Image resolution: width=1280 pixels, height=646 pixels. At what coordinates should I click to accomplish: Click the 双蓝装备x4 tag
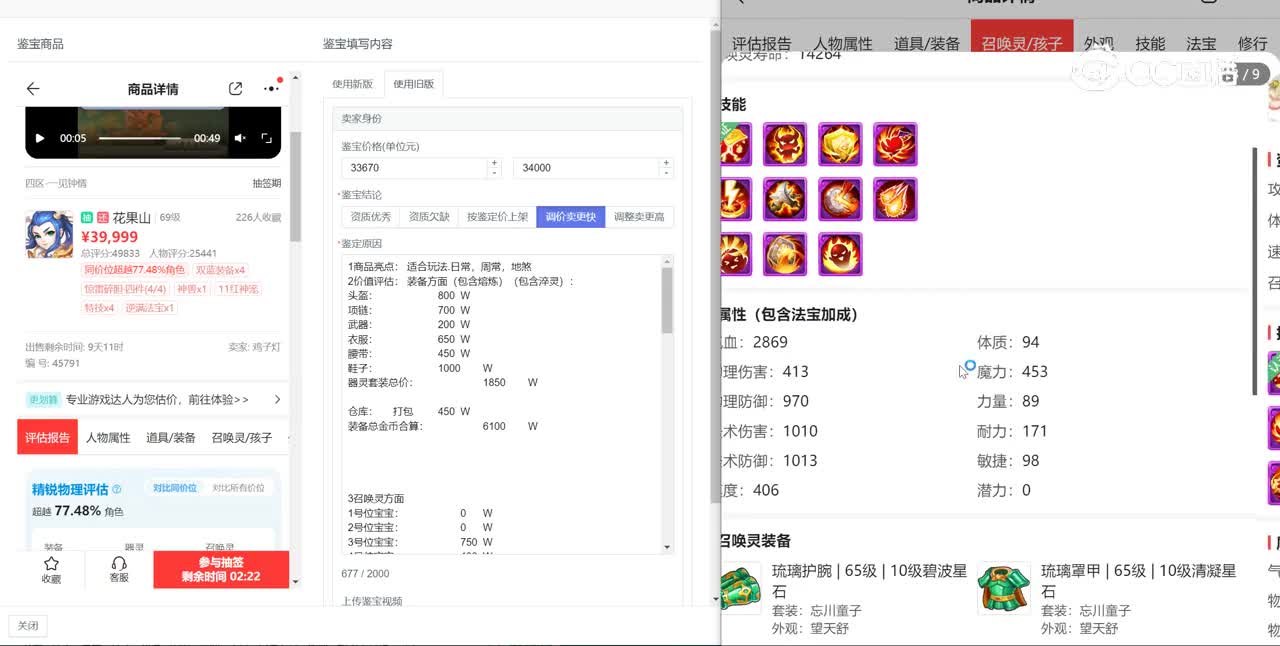pyautogui.click(x=221, y=270)
